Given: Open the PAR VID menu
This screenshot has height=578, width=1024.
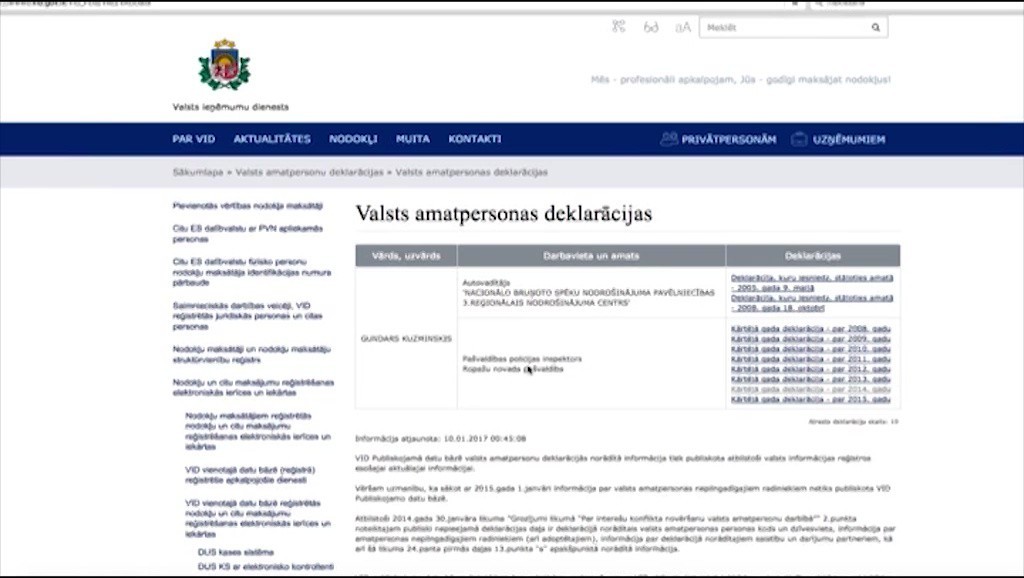Looking at the screenshot, I should 193,139.
